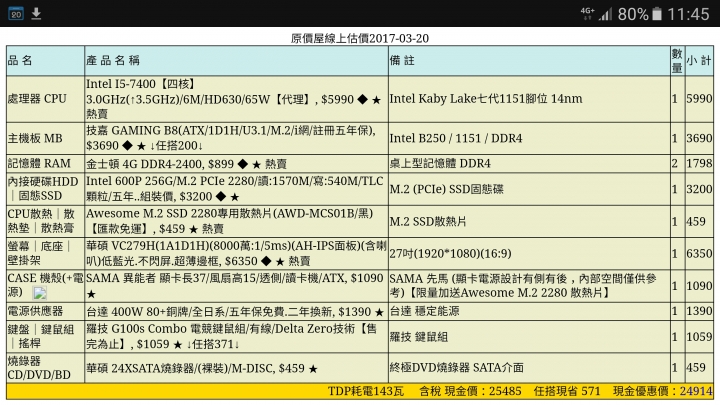Viewport: 720px width, 405px height.
Task: Select the CPU散熱｜散熱墊｜散熱膏 category cell
Action: [45, 221]
